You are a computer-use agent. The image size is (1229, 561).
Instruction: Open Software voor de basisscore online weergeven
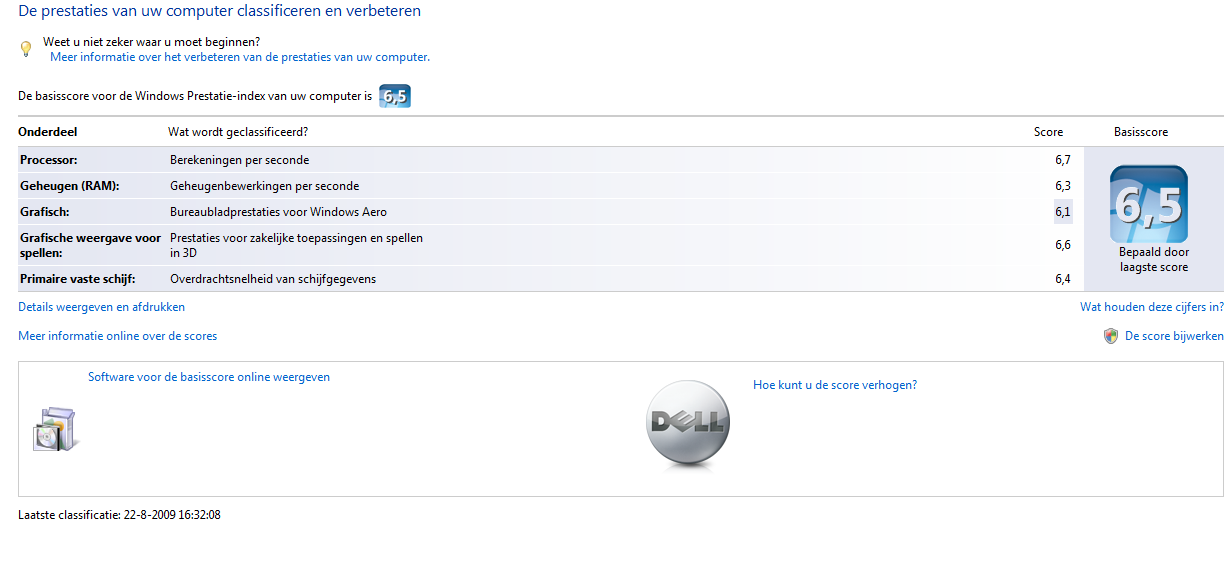pyautogui.click(x=209, y=377)
